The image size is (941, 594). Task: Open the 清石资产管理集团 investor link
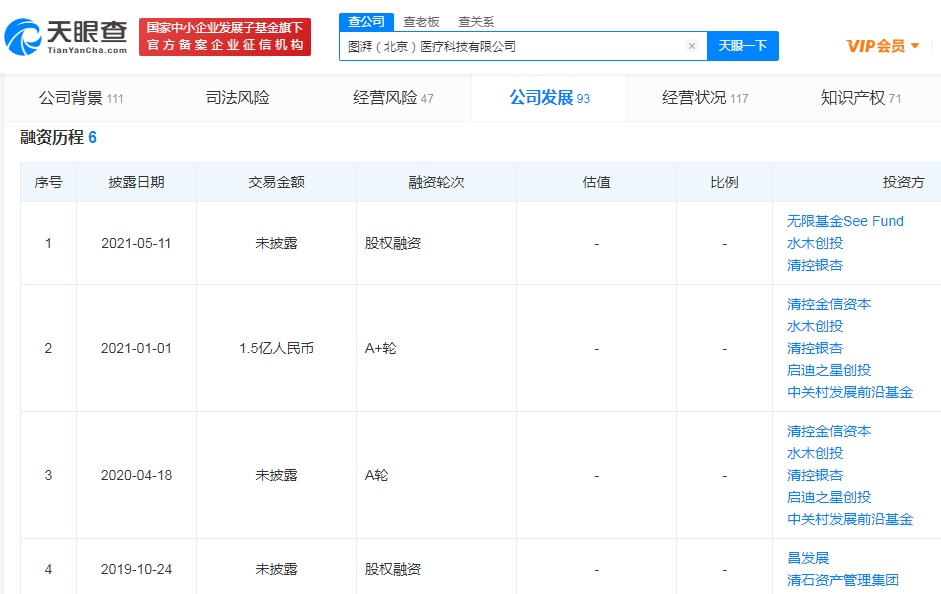click(842, 580)
